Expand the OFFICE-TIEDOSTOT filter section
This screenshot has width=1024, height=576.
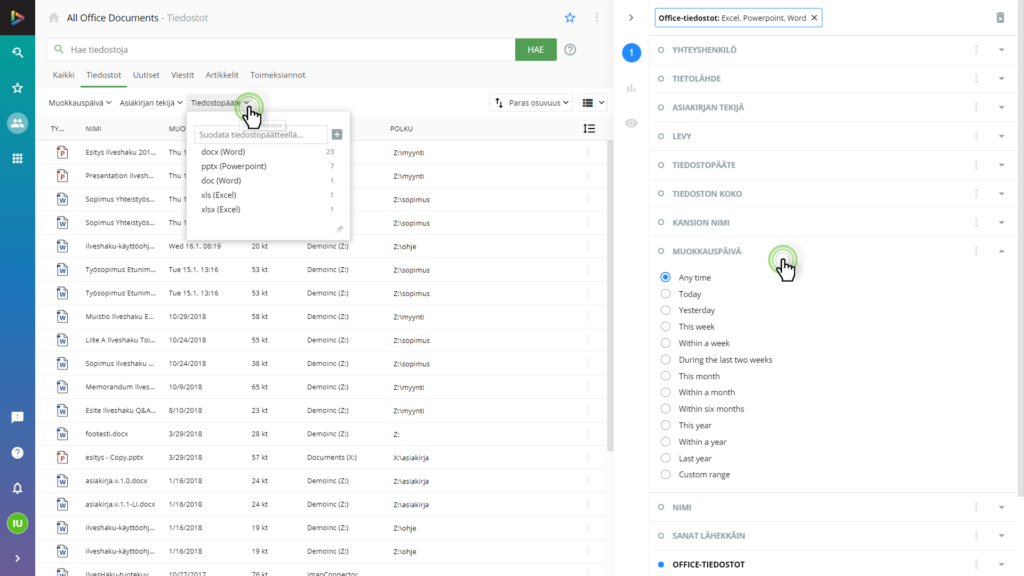[x=1001, y=564]
